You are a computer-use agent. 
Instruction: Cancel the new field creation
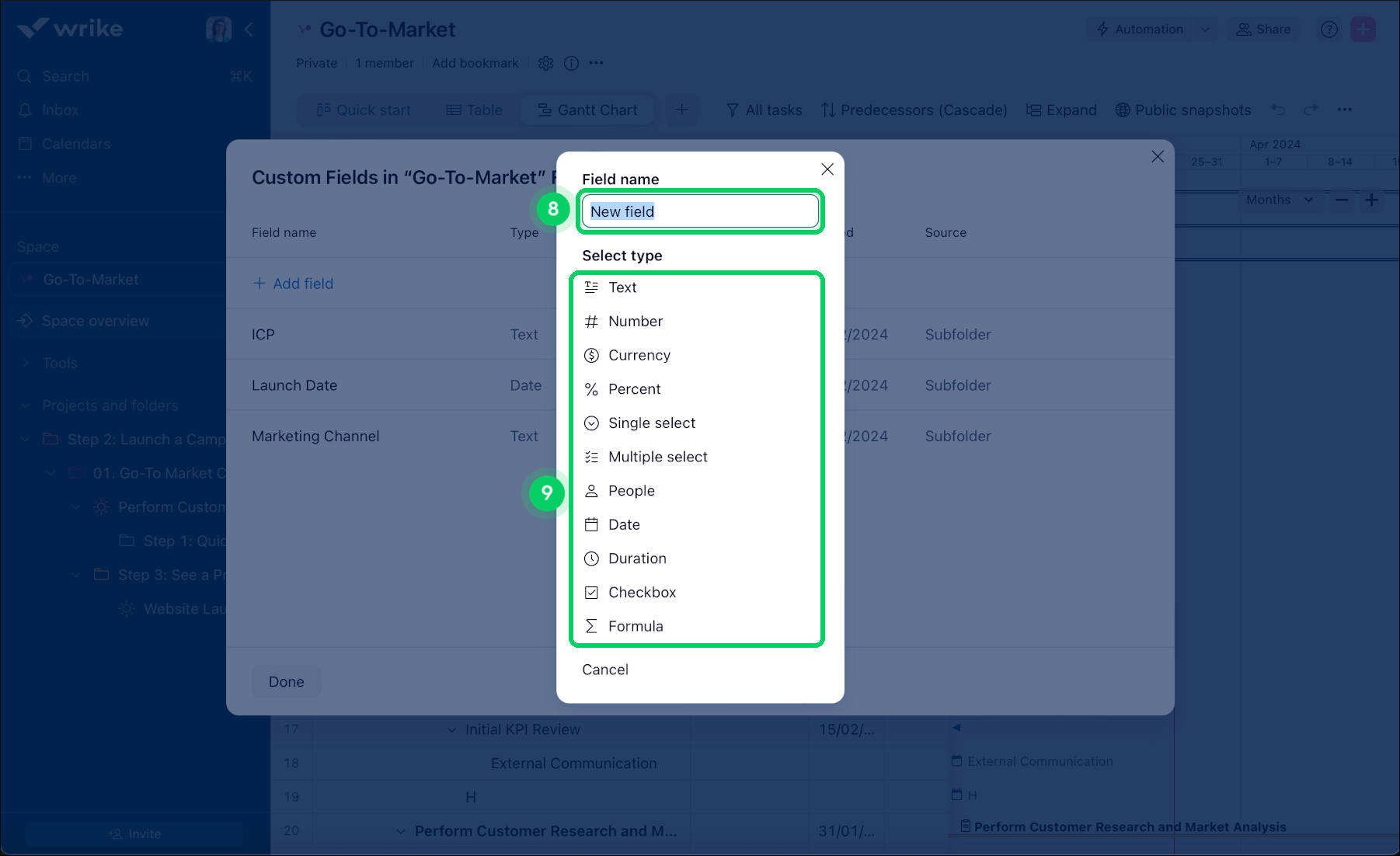coord(604,670)
